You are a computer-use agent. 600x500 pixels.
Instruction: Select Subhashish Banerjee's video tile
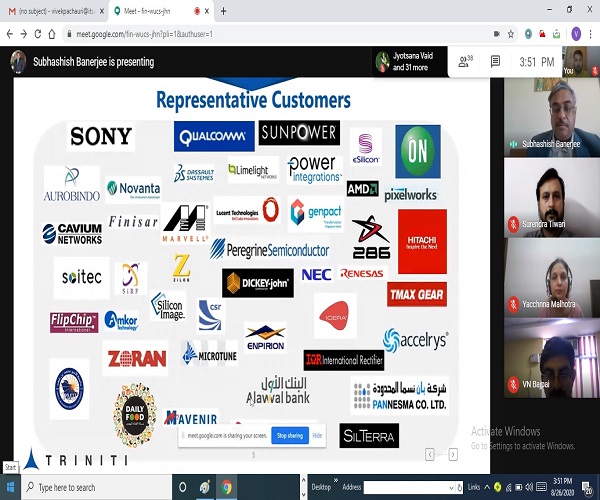pyautogui.click(x=552, y=117)
